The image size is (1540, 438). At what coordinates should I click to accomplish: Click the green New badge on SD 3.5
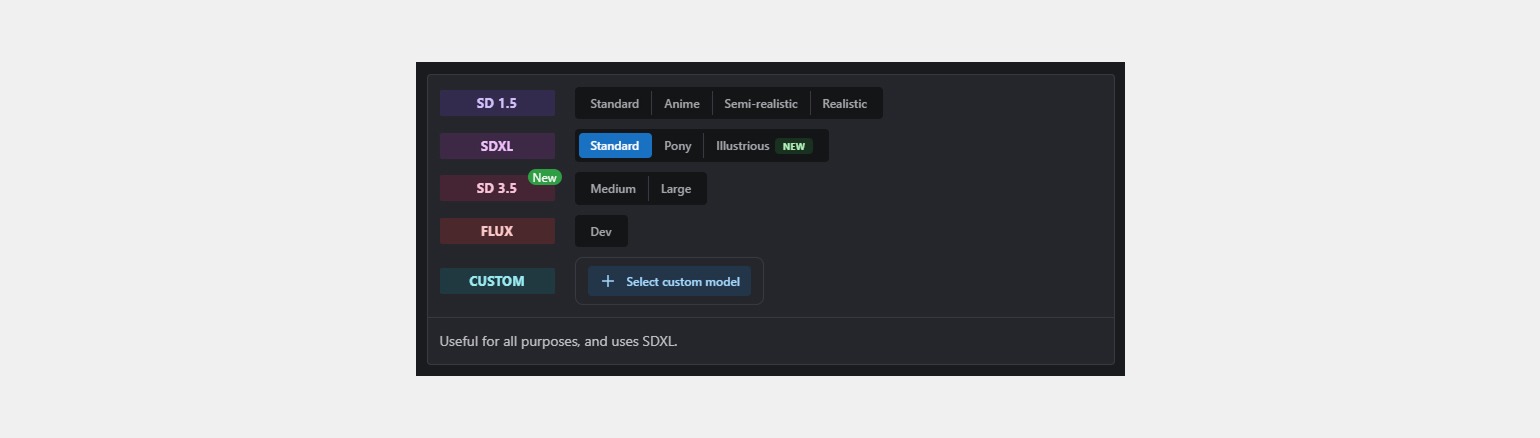pos(545,177)
